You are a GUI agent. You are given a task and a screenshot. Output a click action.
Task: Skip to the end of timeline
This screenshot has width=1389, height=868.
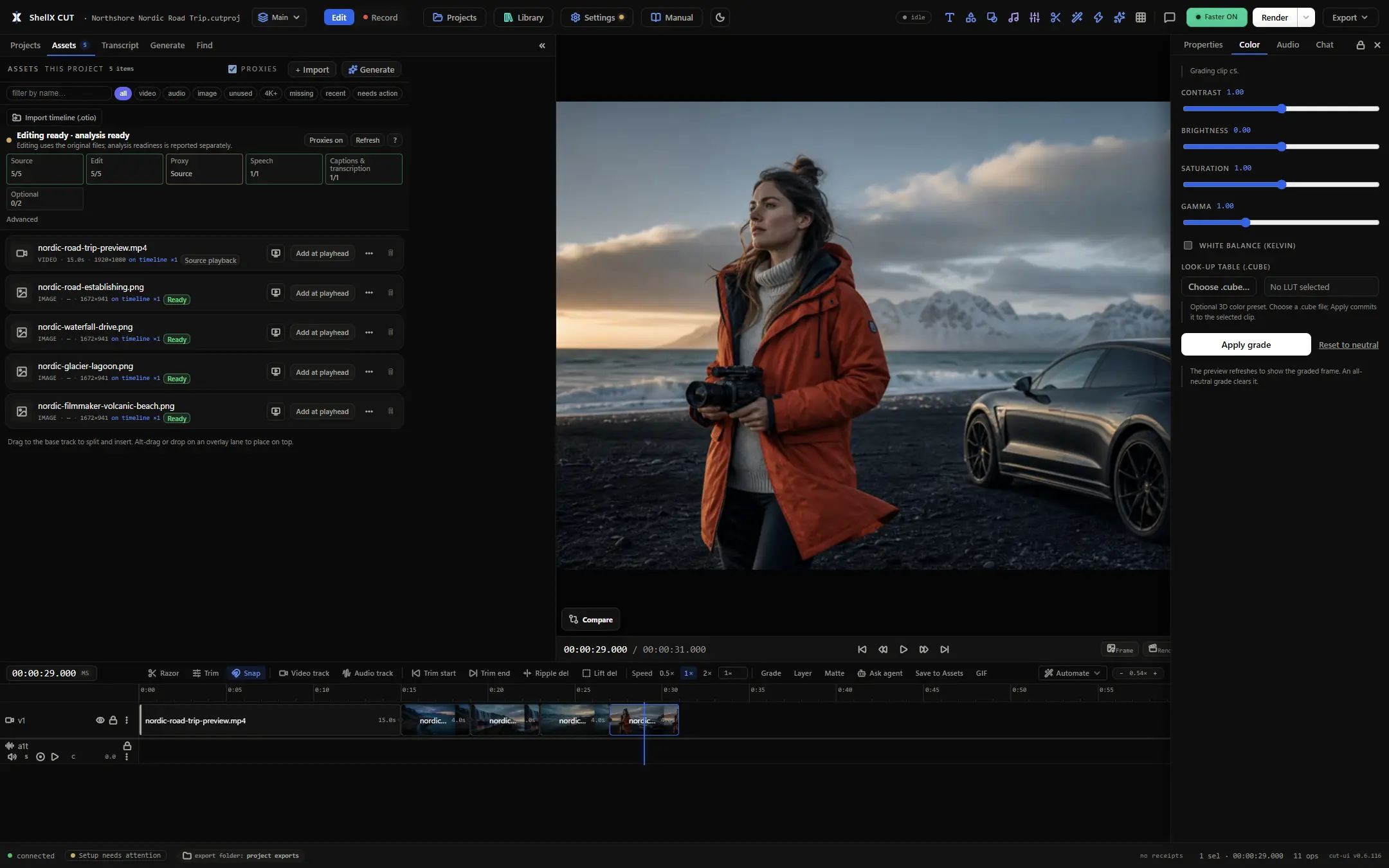[944, 649]
